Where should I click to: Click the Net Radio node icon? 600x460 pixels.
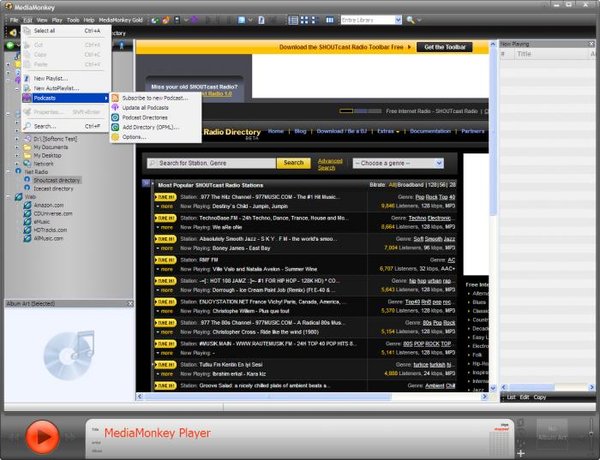[18, 171]
